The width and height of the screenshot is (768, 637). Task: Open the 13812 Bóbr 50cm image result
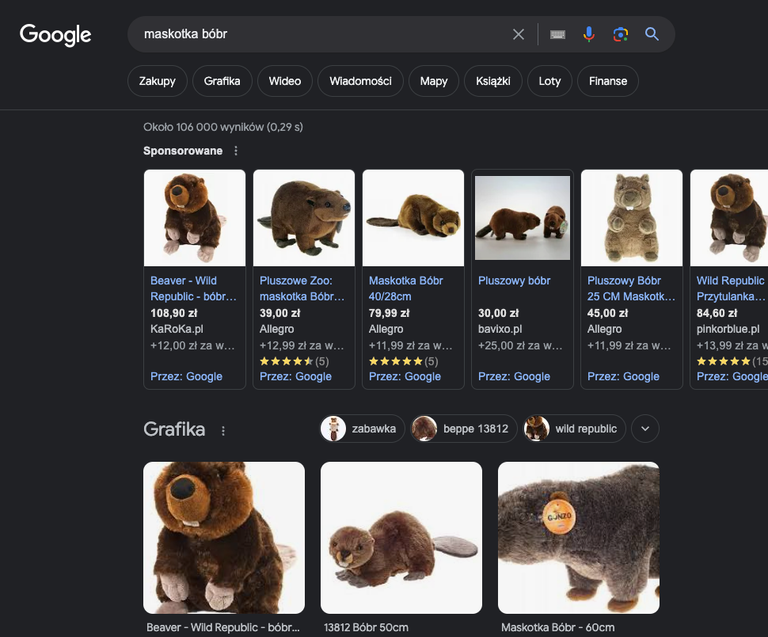(401, 538)
